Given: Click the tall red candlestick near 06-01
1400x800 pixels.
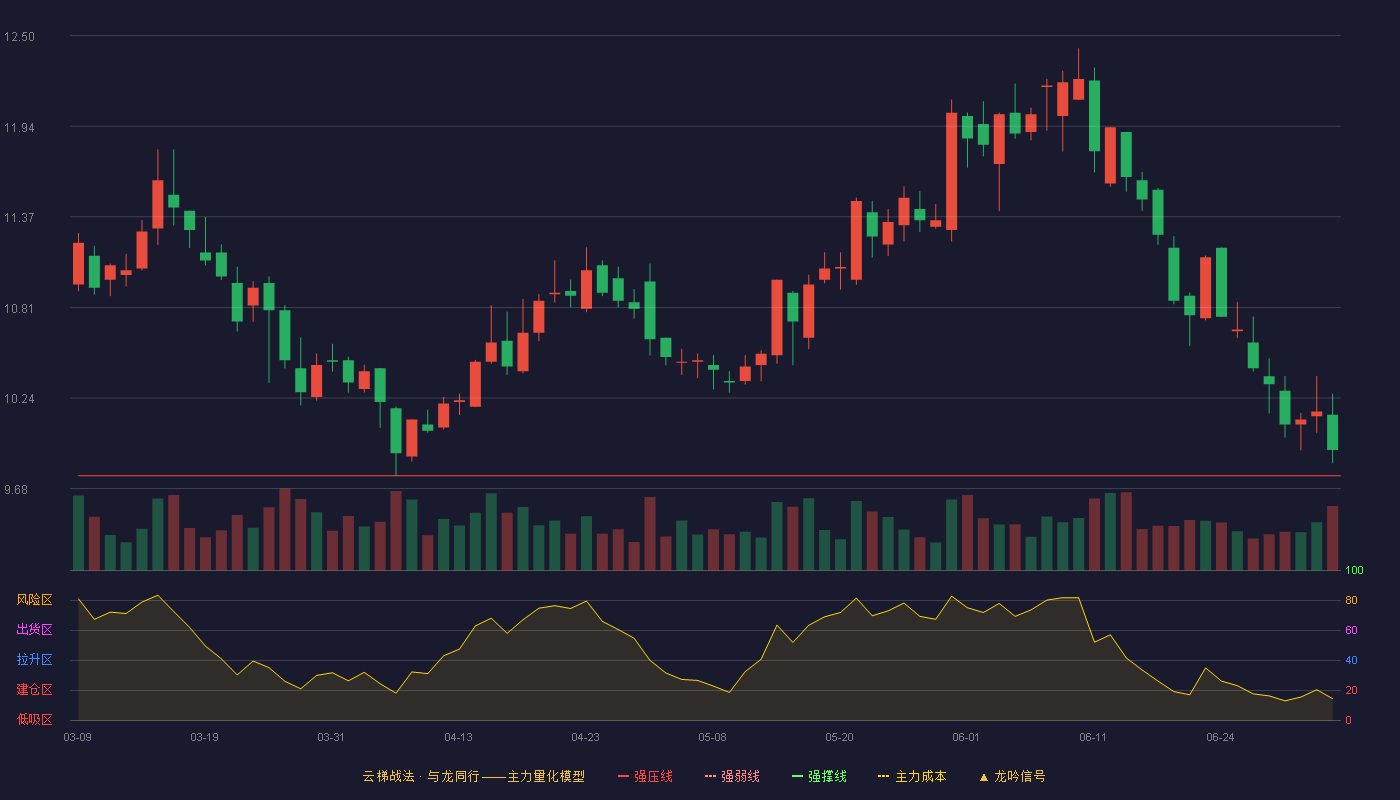Looking at the screenshot, I should pos(951,171).
